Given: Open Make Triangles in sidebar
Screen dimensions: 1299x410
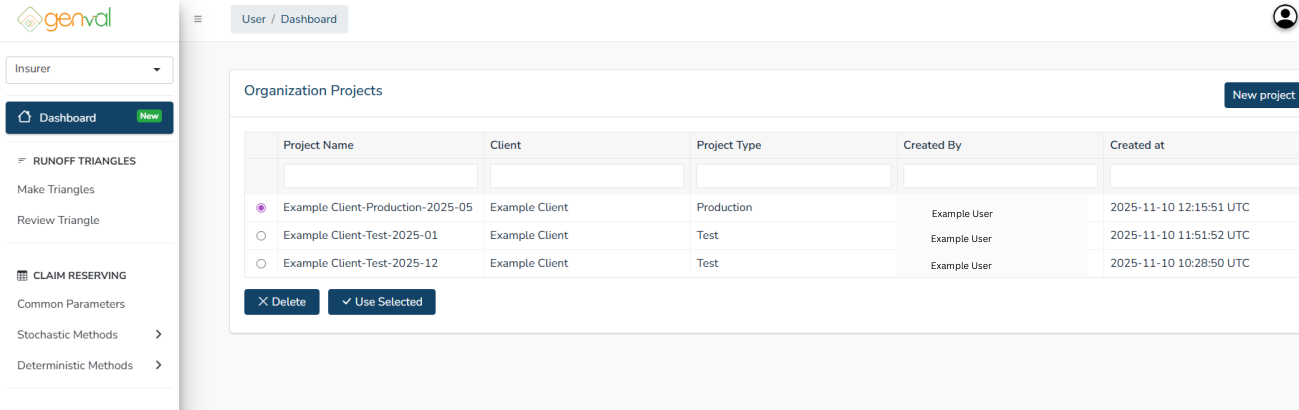Looking at the screenshot, I should point(56,190).
